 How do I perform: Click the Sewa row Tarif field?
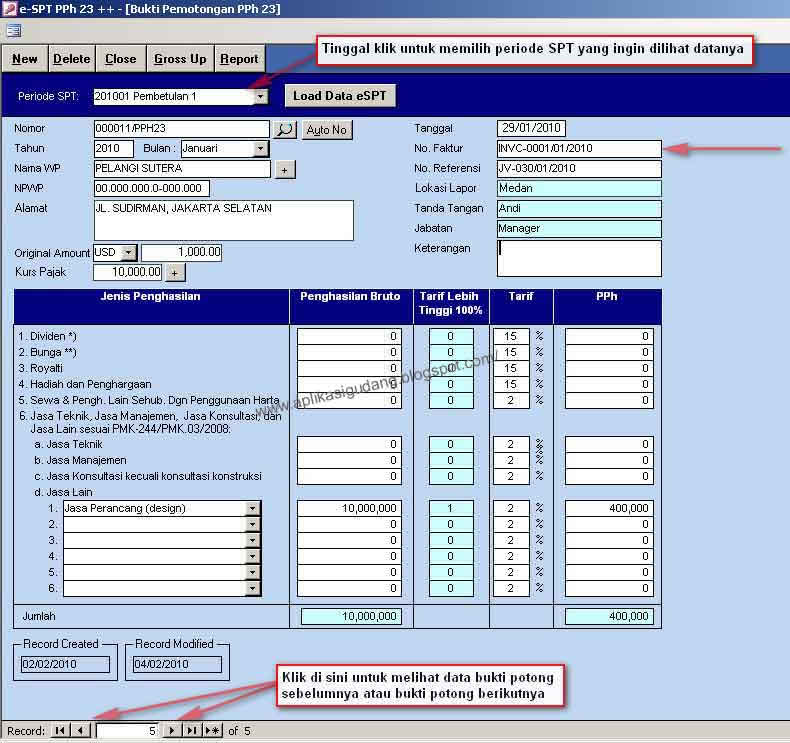coord(511,400)
